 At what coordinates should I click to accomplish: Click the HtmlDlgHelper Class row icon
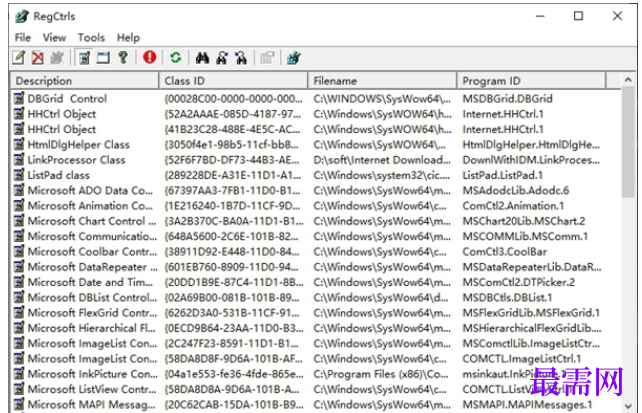19,144
